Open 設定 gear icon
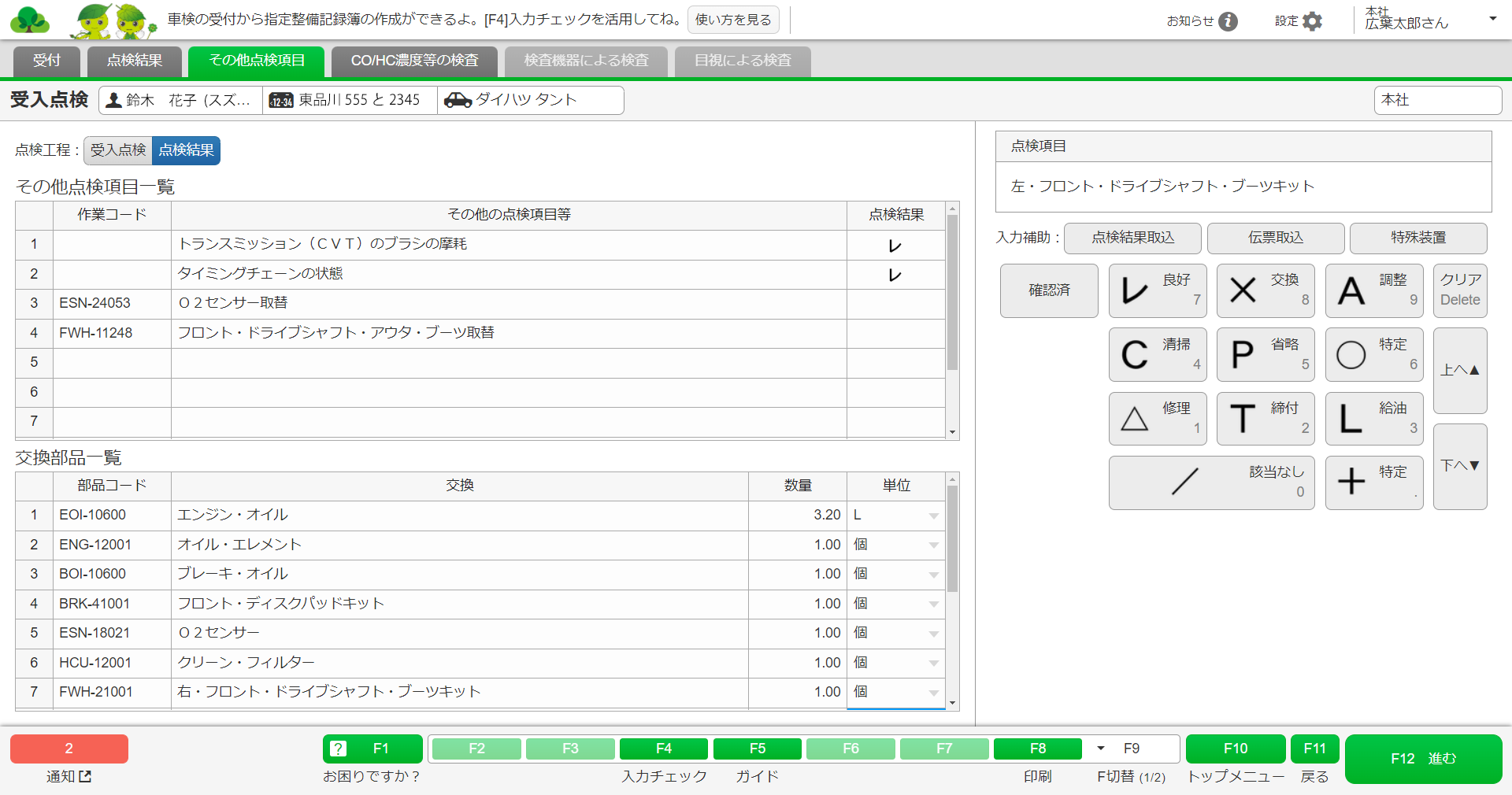This screenshot has height=795, width=1512. click(x=1313, y=21)
